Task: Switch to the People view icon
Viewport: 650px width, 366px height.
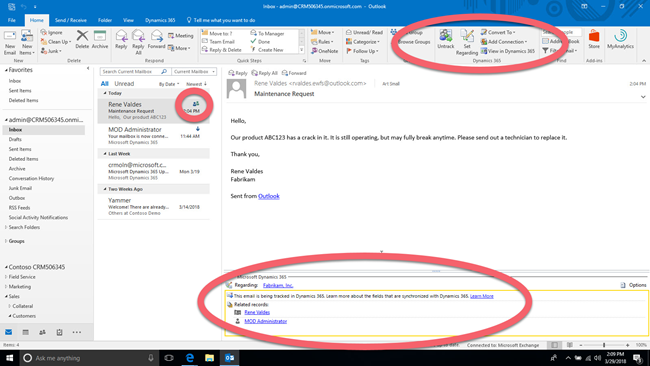Action: 42,332
